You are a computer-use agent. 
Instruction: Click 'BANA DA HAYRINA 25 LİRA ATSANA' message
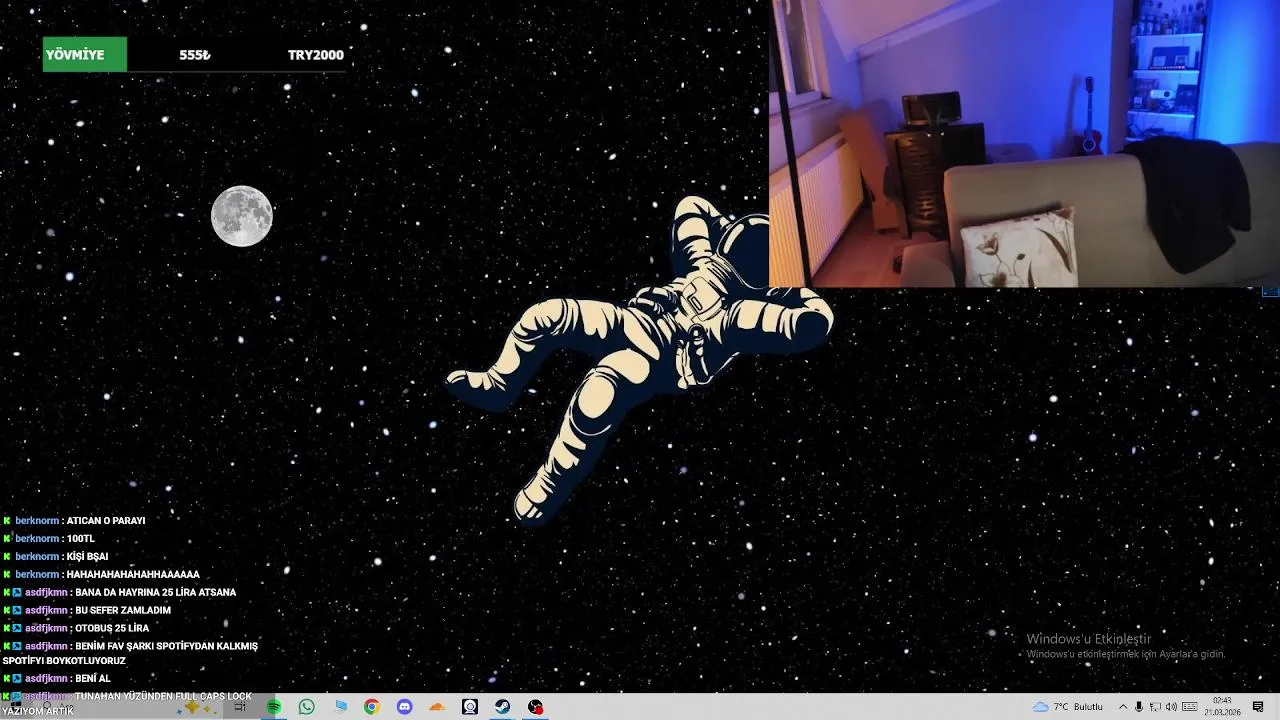(x=156, y=593)
